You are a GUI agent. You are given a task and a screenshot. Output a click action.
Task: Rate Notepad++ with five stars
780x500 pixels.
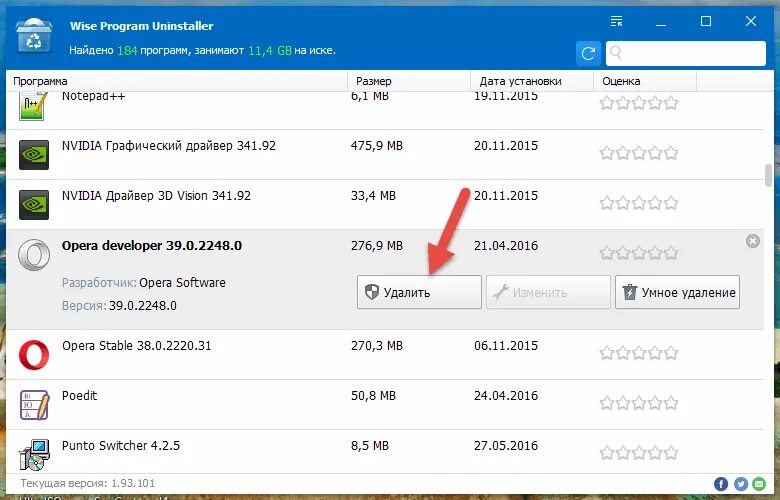pos(671,103)
